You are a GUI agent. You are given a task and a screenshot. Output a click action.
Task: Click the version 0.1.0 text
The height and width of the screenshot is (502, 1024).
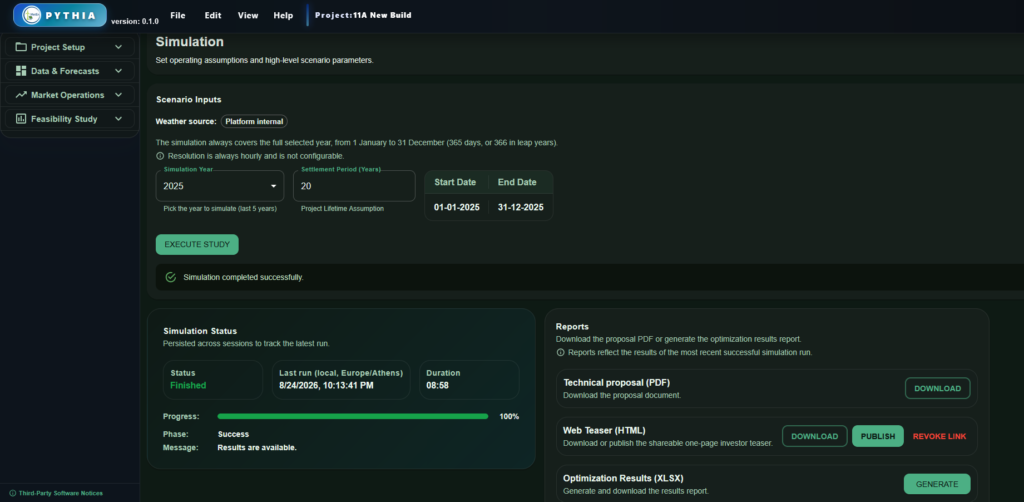coord(135,21)
